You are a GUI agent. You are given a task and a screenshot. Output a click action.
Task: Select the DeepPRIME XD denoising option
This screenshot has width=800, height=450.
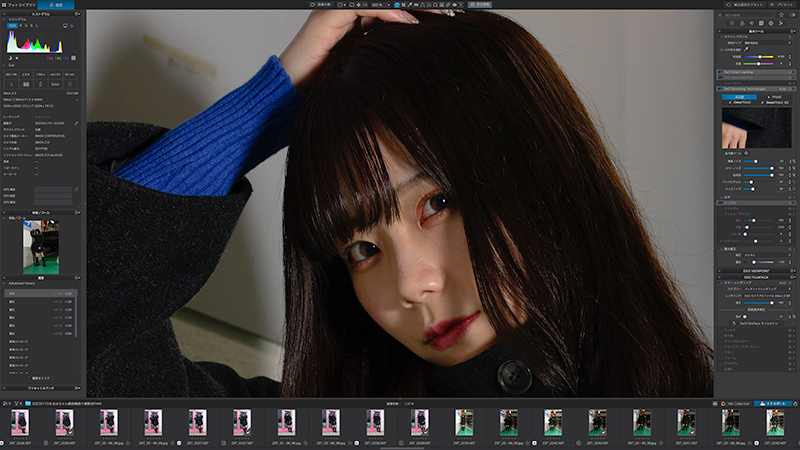[x=776, y=103]
